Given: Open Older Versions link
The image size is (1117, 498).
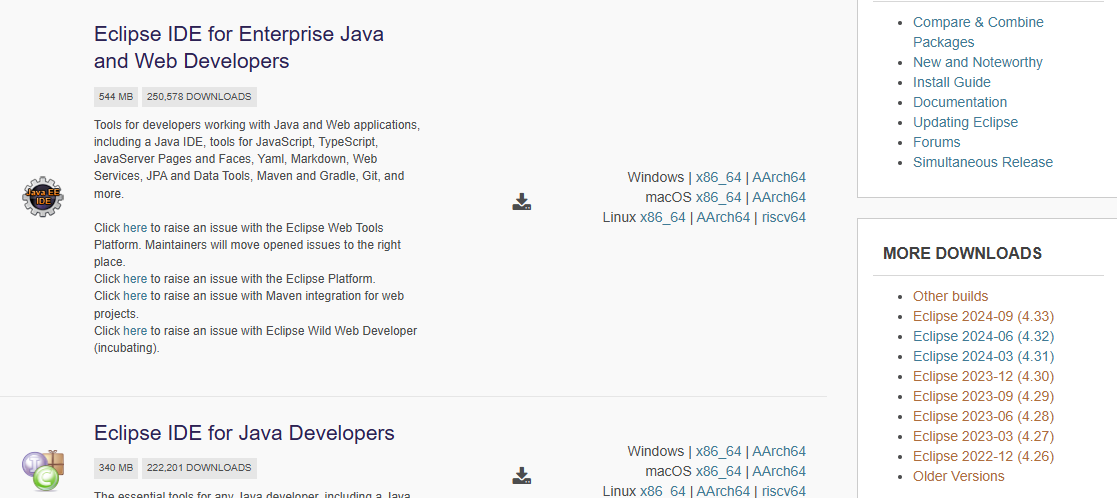Looking at the screenshot, I should [x=958, y=475].
